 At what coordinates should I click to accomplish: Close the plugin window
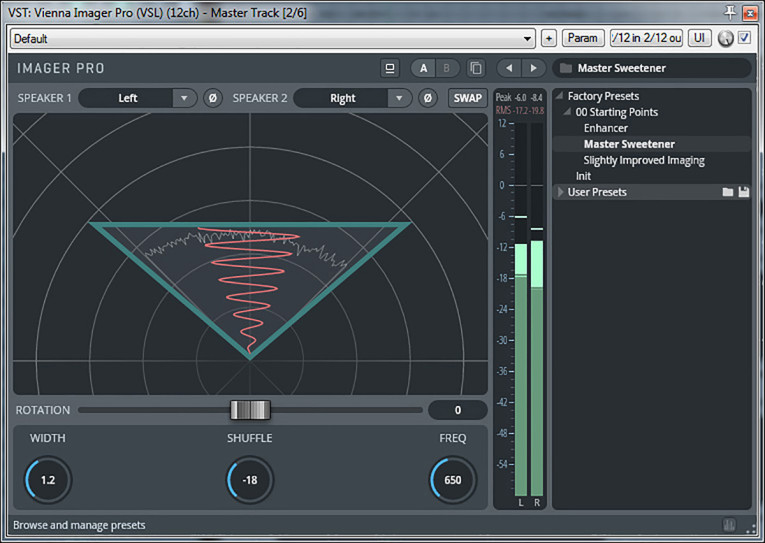[750, 13]
